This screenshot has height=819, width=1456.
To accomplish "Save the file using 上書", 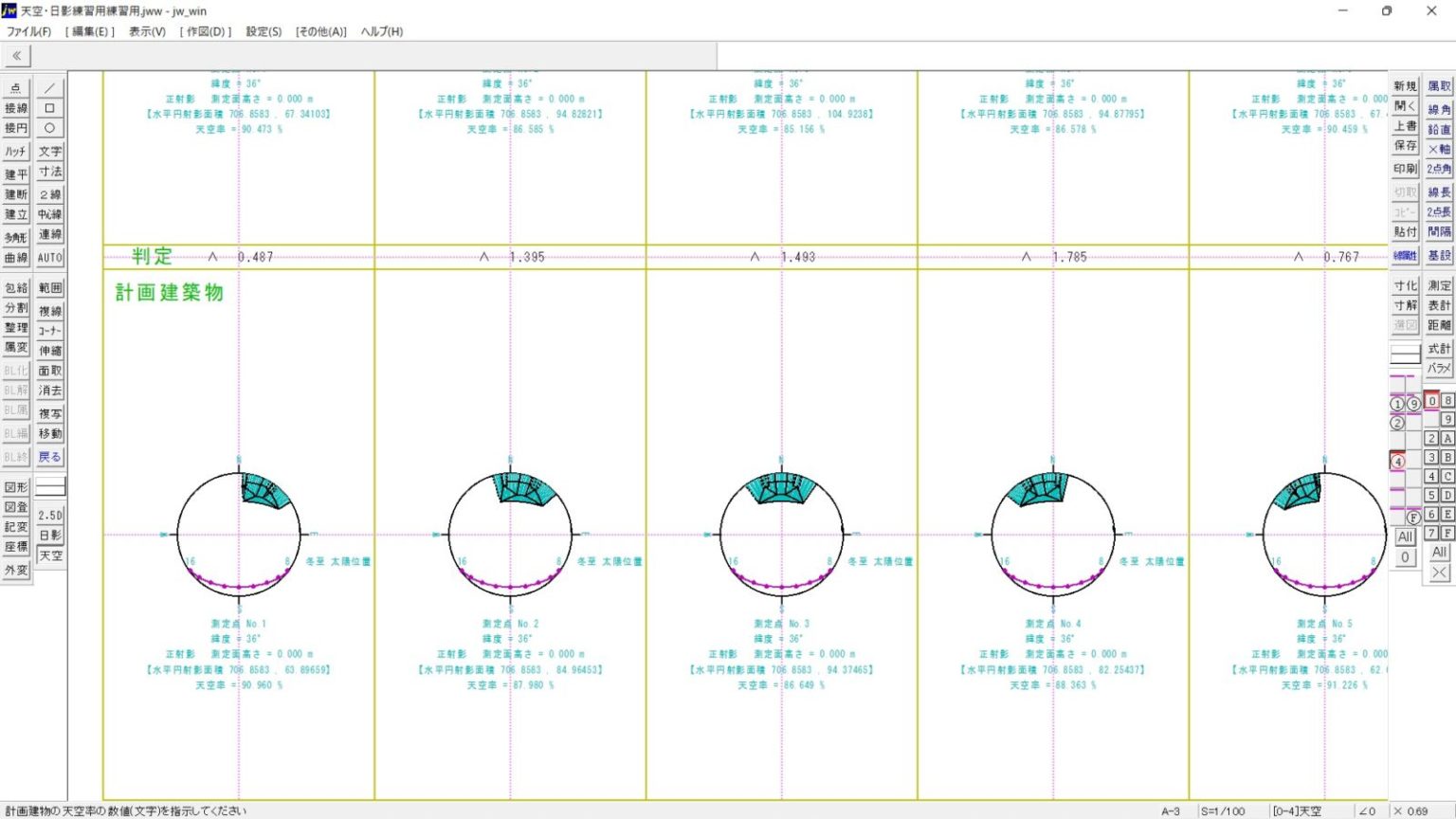I will coord(1404,127).
